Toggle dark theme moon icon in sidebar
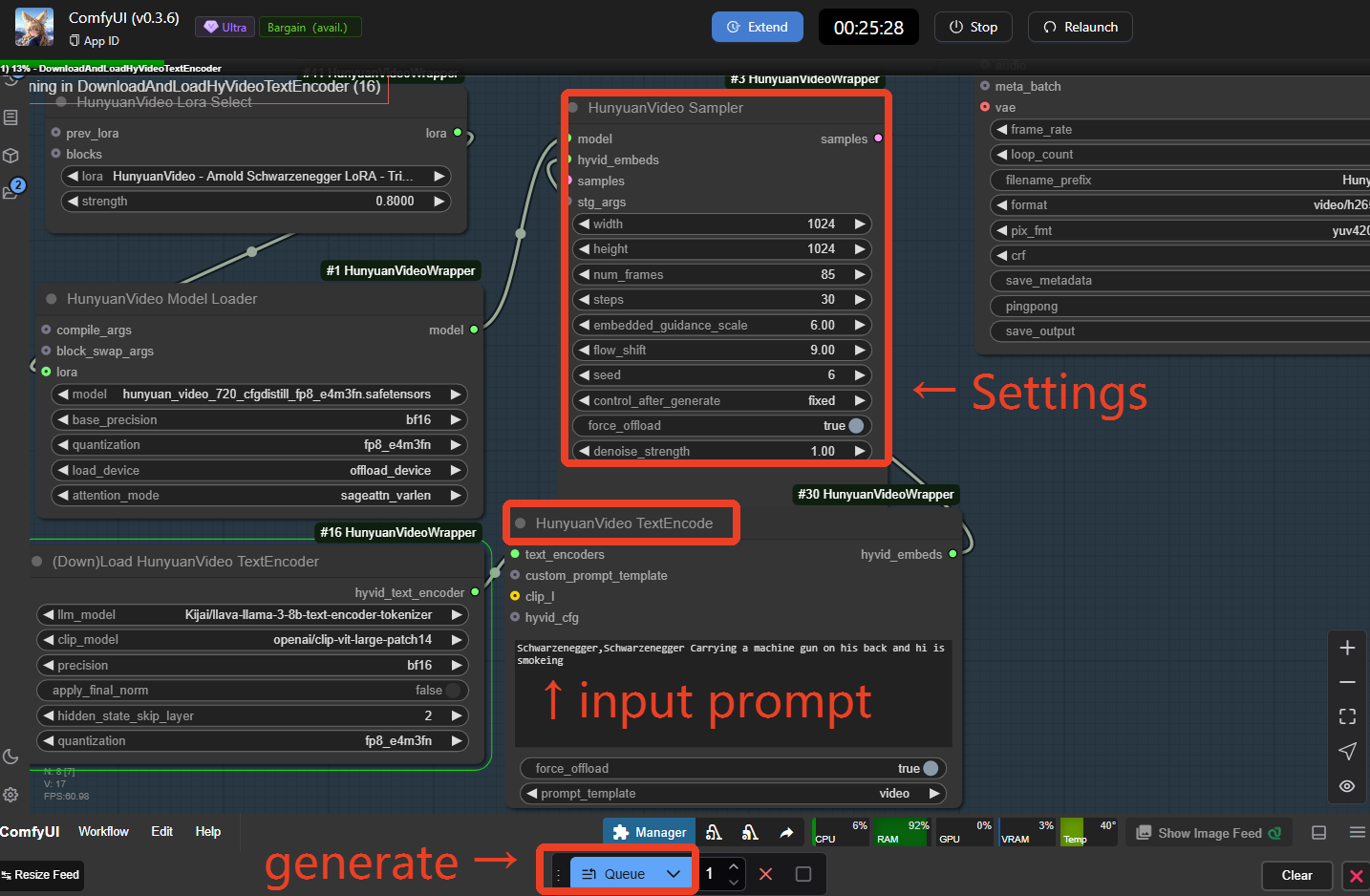 pyautogui.click(x=11, y=757)
